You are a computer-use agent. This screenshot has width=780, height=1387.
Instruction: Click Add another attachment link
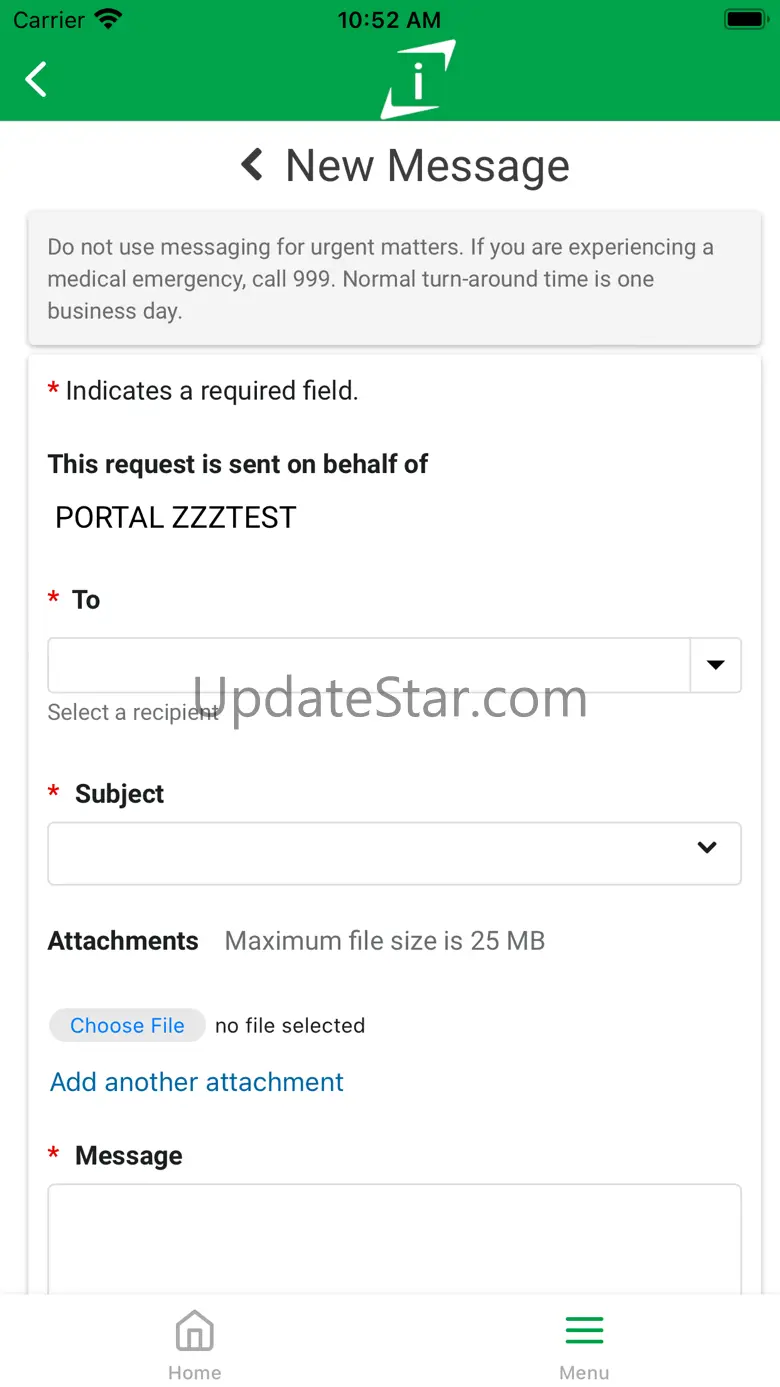pyautogui.click(x=197, y=1082)
